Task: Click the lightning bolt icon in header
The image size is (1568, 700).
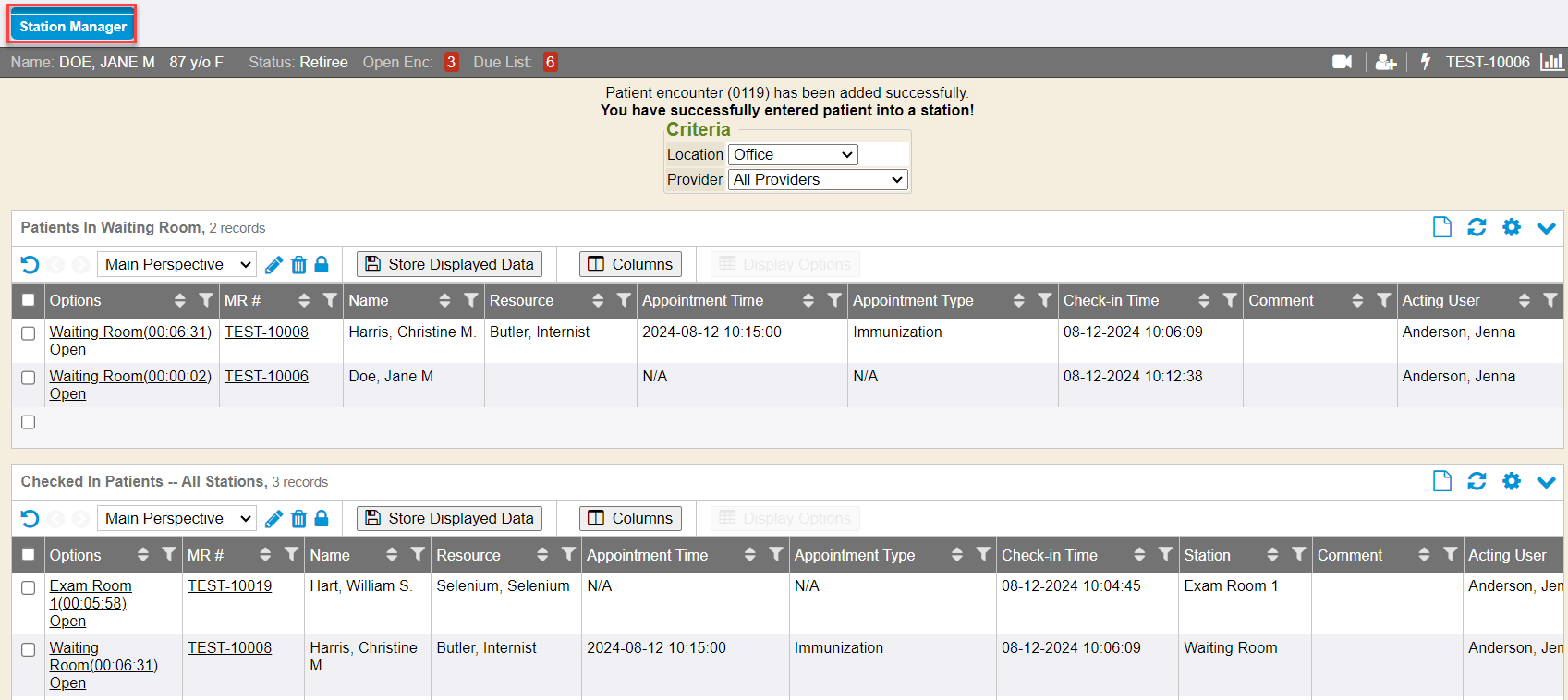Action: point(1426,62)
